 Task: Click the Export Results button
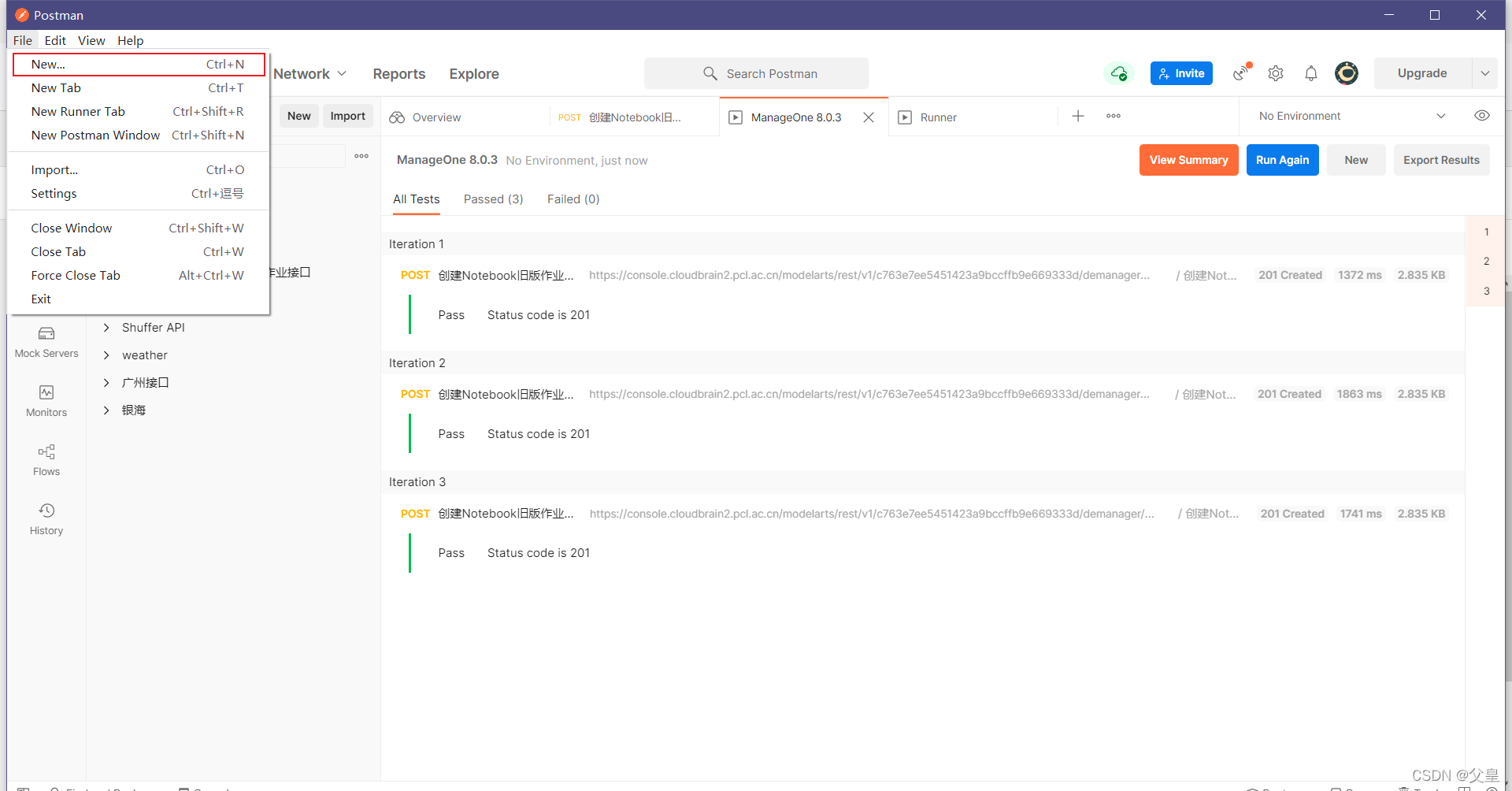coord(1441,160)
